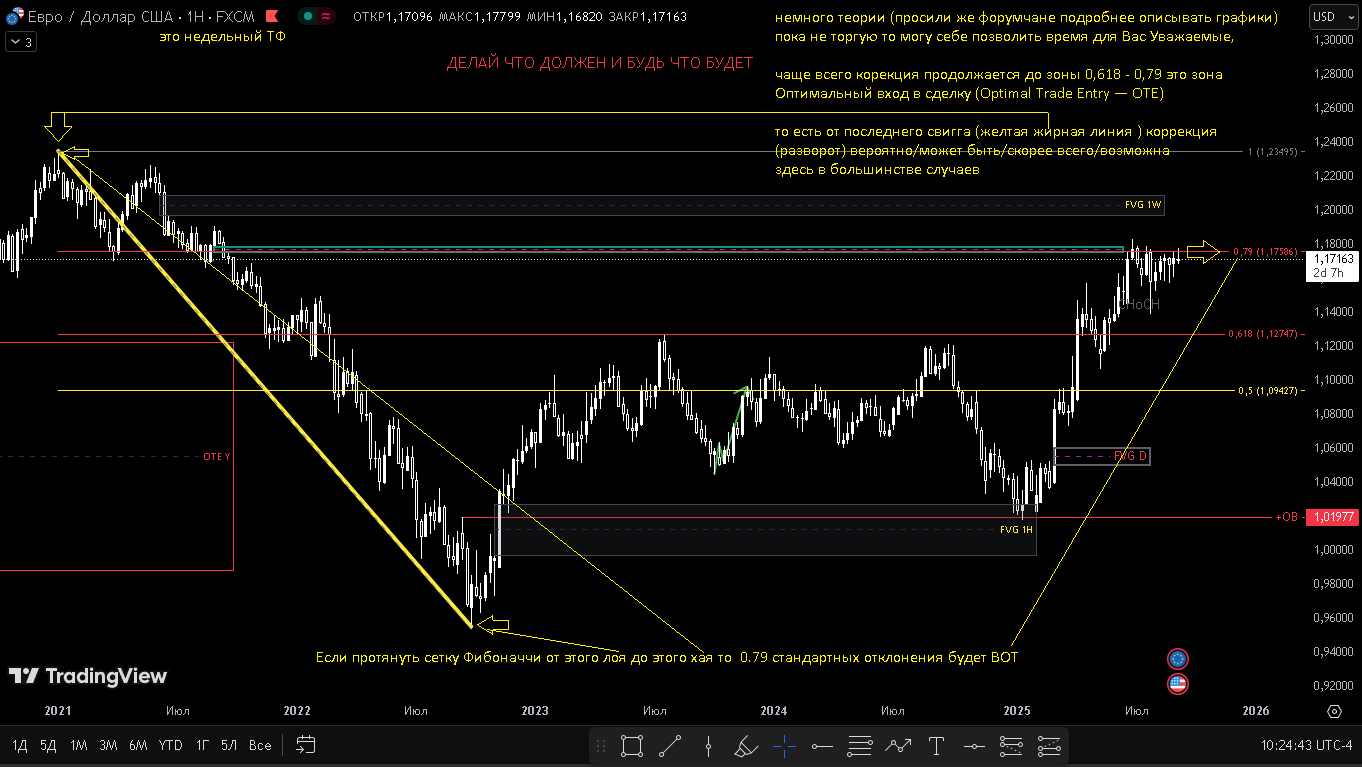Click the Все range button
The height and width of the screenshot is (767, 1362).
coord(260,745)
